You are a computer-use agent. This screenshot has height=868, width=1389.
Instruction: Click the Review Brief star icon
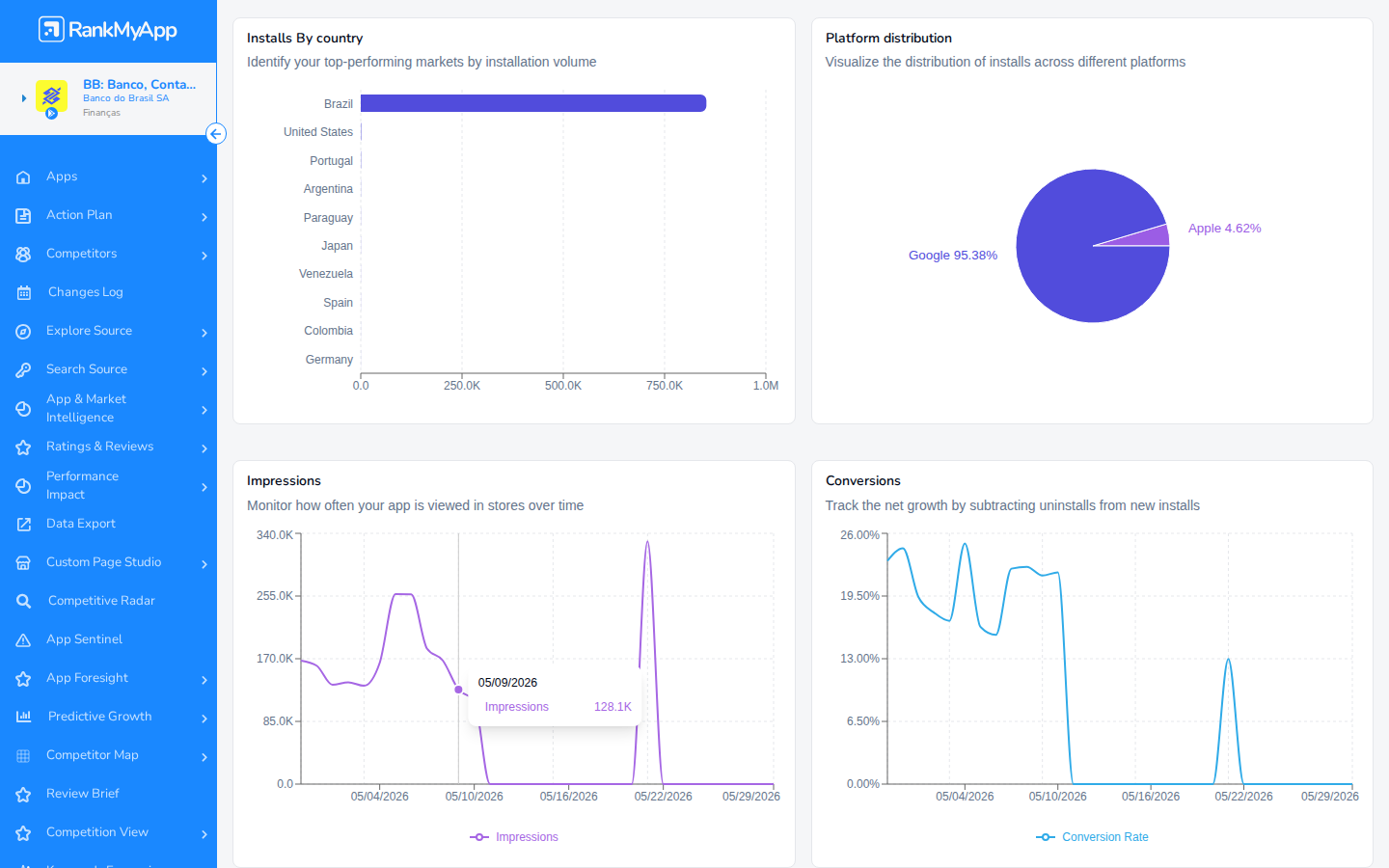(x=23, y=795)
